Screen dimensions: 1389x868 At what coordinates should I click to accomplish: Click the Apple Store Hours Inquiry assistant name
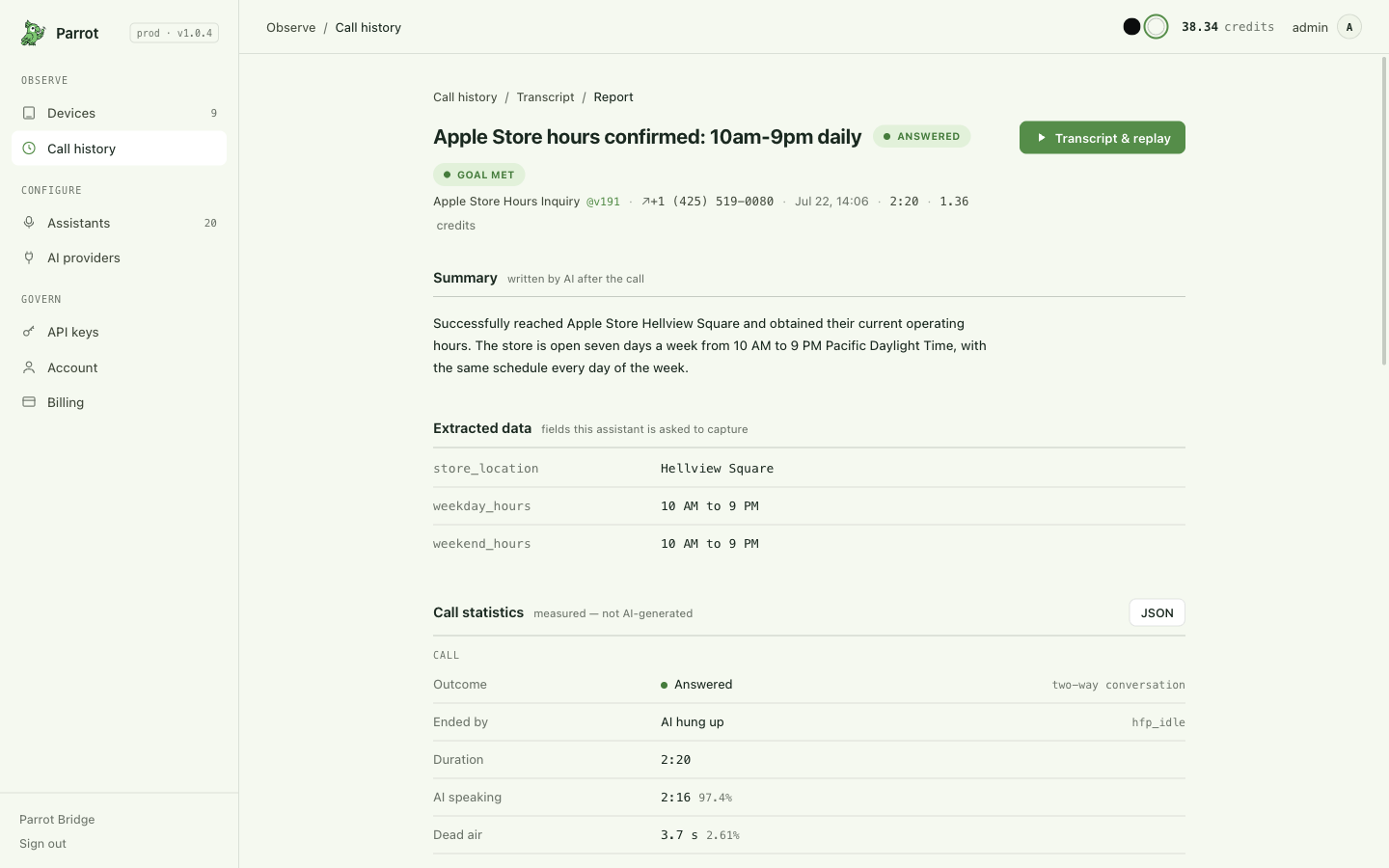tap(506, 202)
